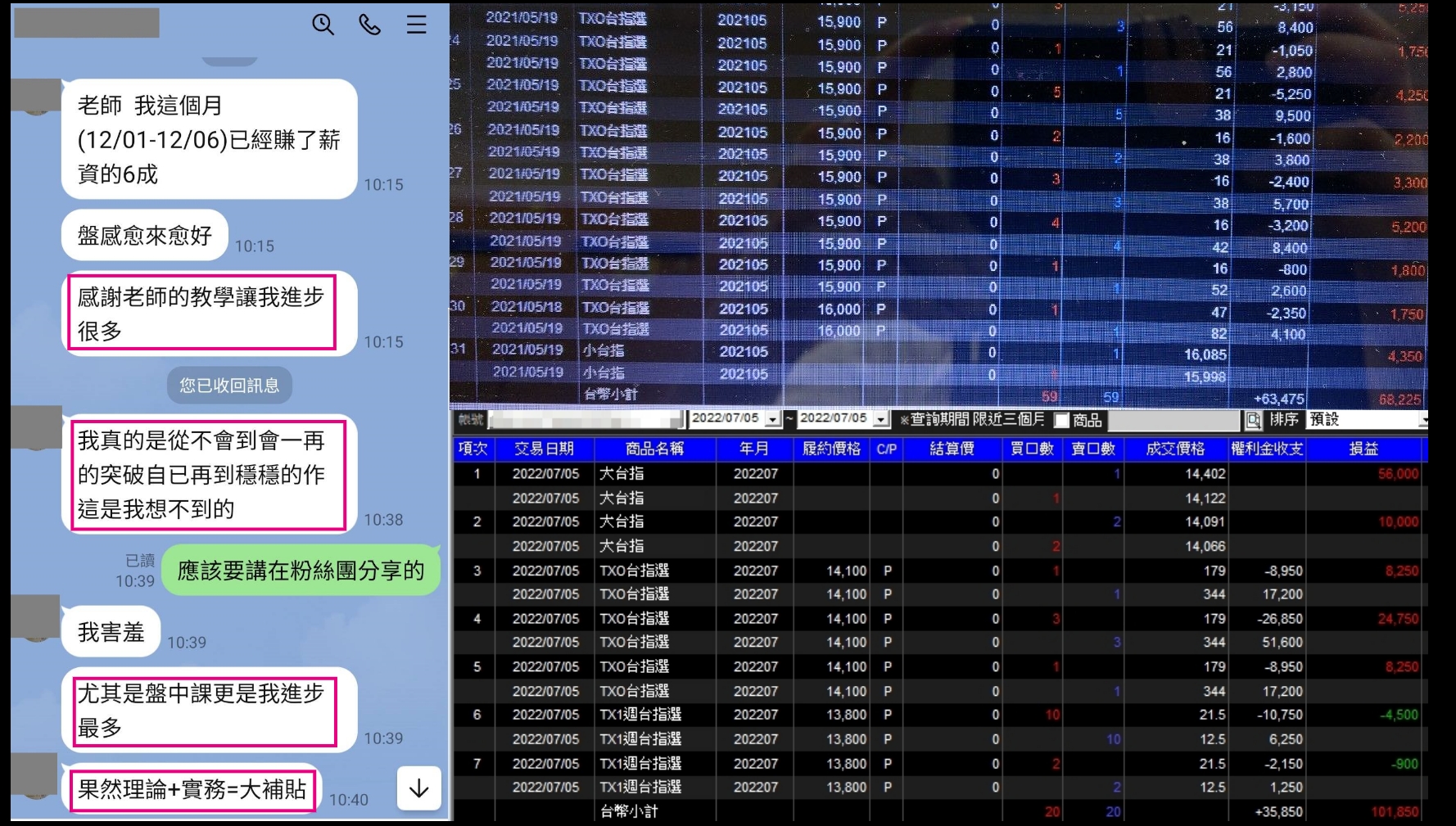
Task: Click the 損益 column header
Action: click(1363, 449)
